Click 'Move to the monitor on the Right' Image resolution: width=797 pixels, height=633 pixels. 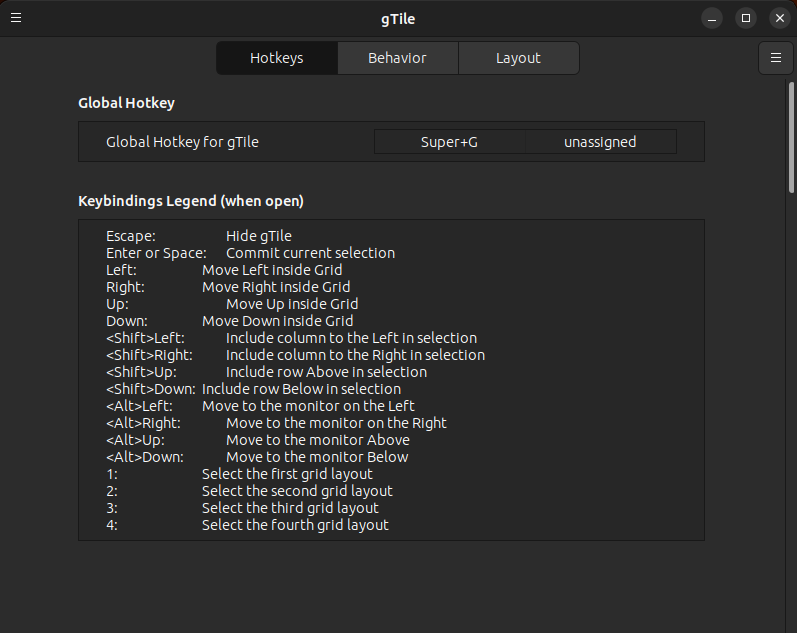click(336, 424)
